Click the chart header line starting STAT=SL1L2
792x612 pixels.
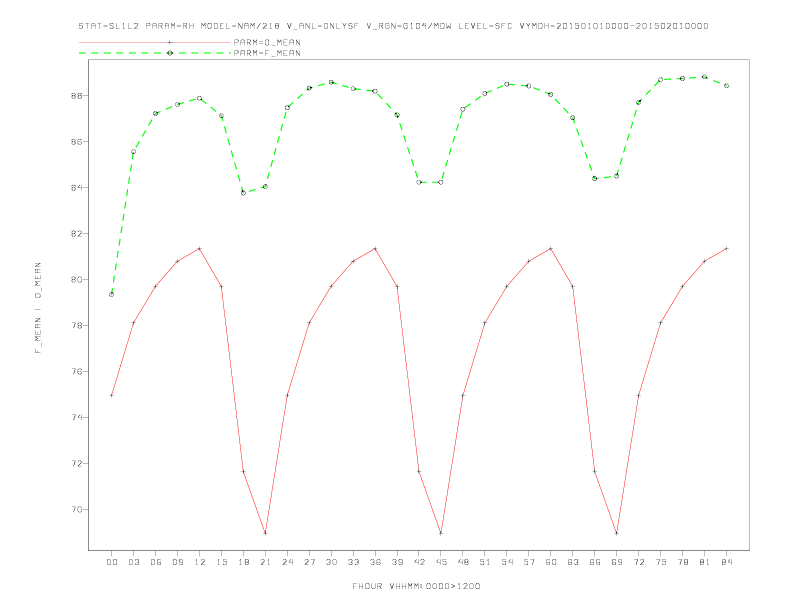pyautogui.click(x=393, y=26)
